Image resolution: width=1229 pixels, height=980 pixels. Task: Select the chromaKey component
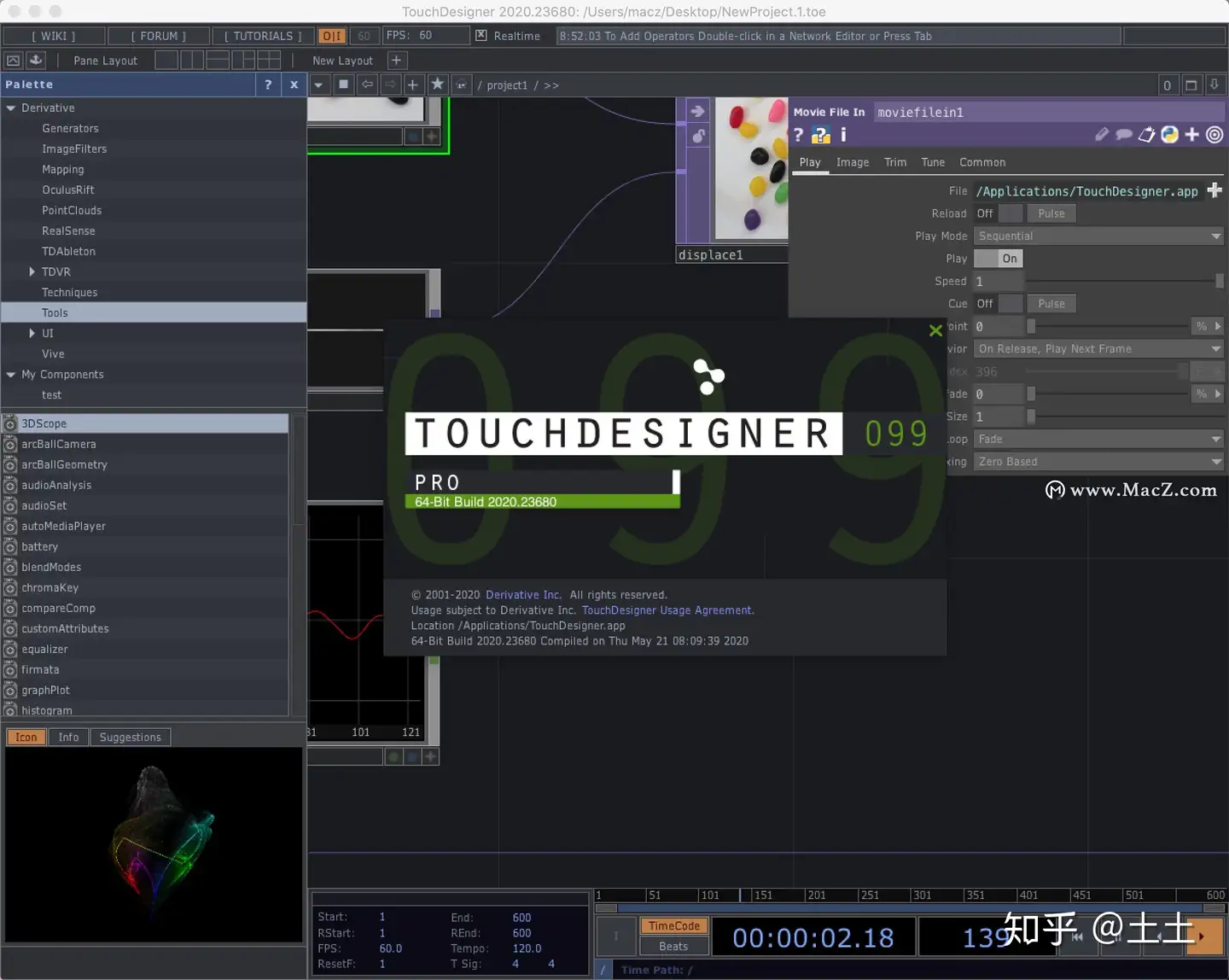pyautogui.click(x=145, y=587)
